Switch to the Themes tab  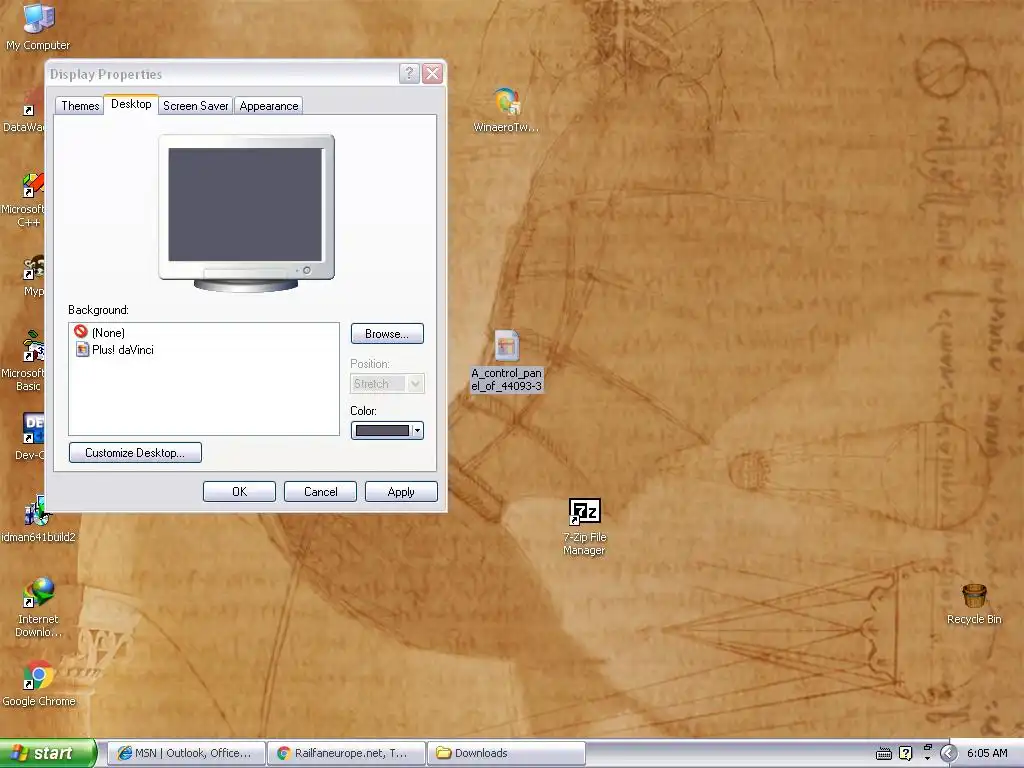tap(80, 106)
